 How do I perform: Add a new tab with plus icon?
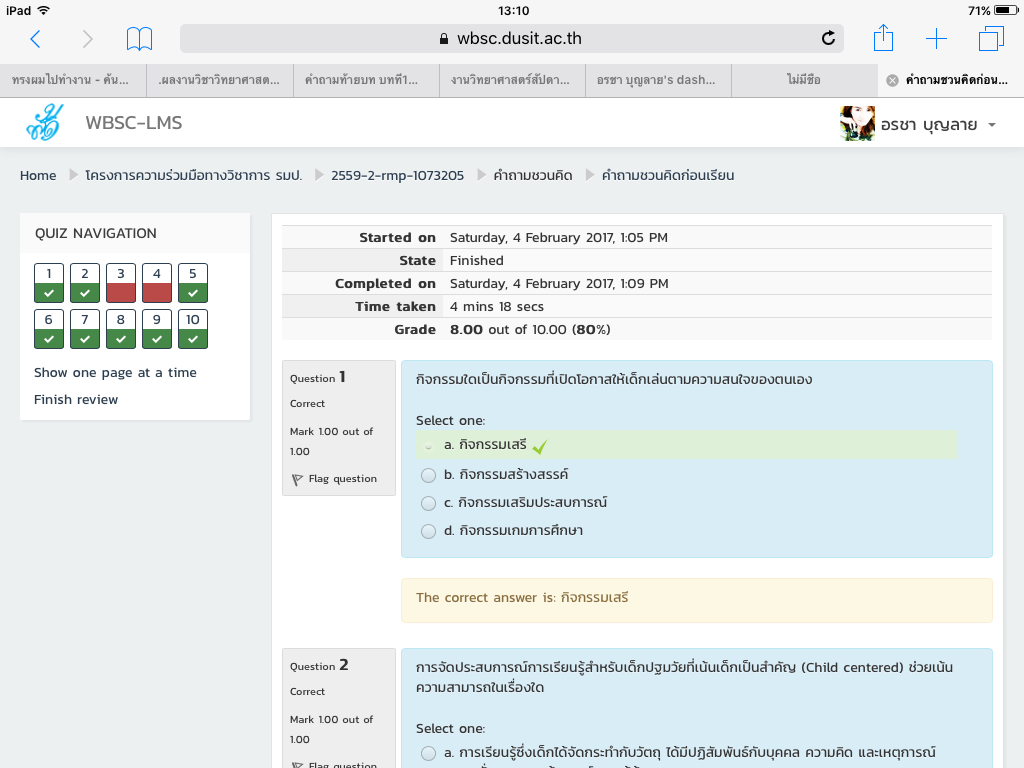(x=936, y=39)
